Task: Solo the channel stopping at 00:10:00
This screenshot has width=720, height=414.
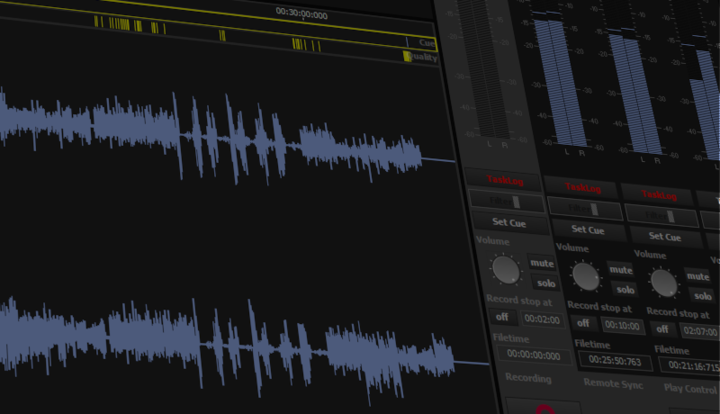Action: pyautogui.click(x=625, y=290)
